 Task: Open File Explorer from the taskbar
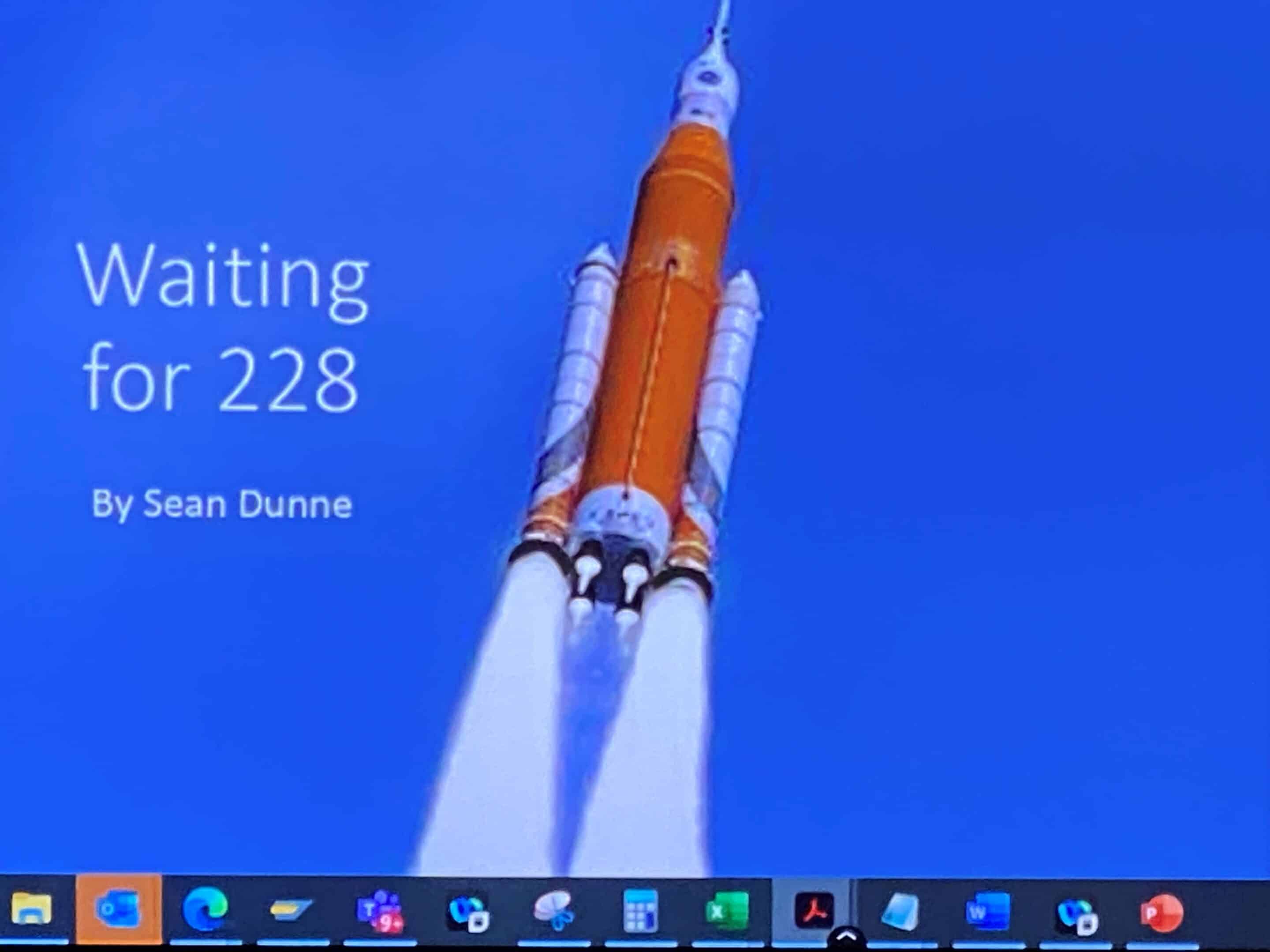tap(32, 908)
